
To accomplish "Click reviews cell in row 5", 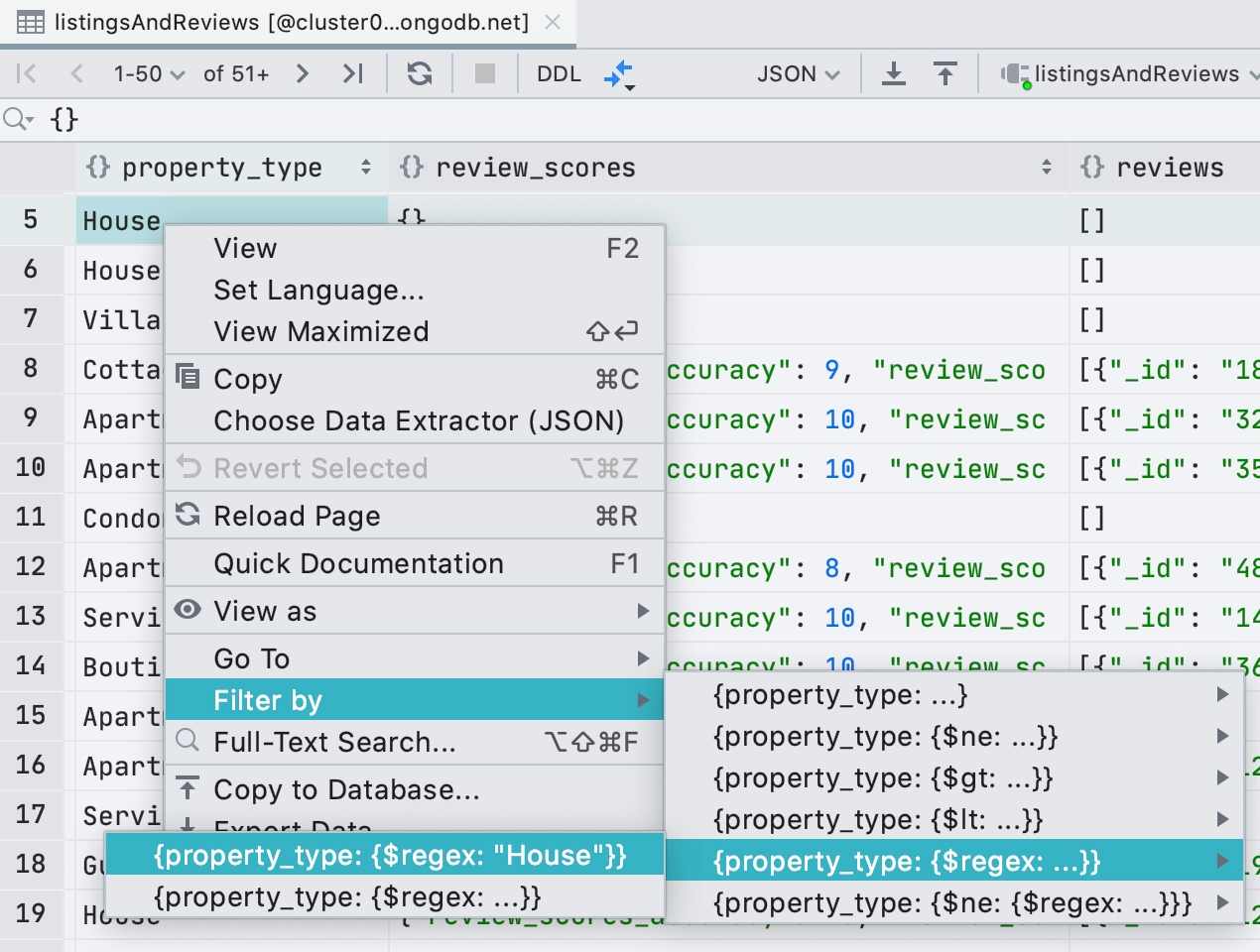I will coord(1166,221).
